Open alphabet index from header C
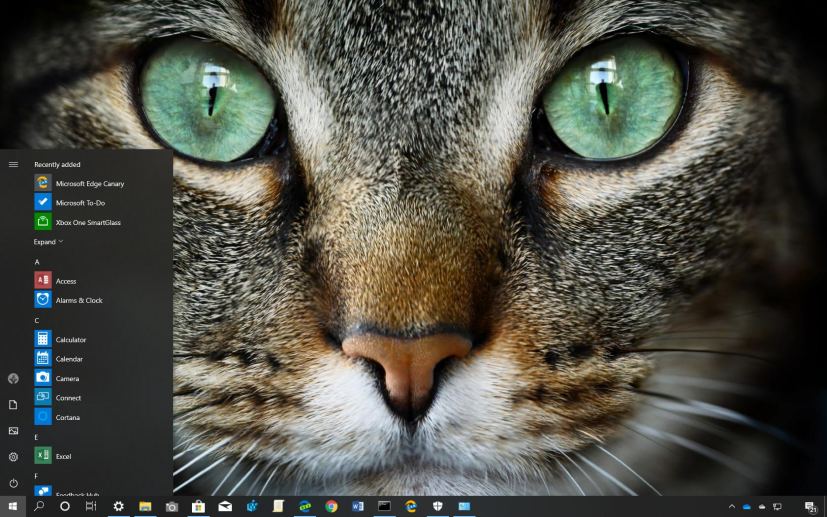 [x=37, y=320]
